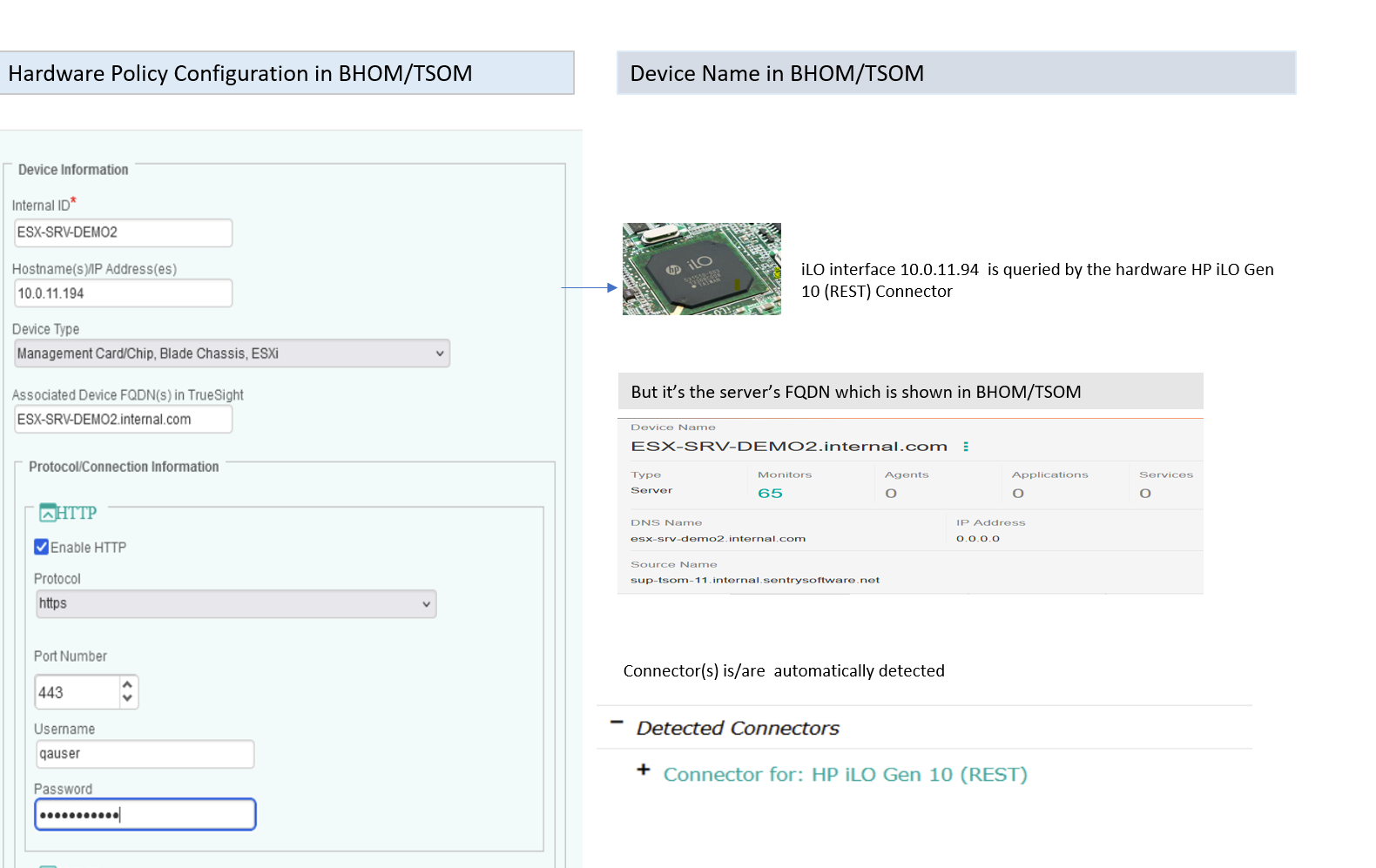Collapse the HTTP section icon

tap(48, 513)
